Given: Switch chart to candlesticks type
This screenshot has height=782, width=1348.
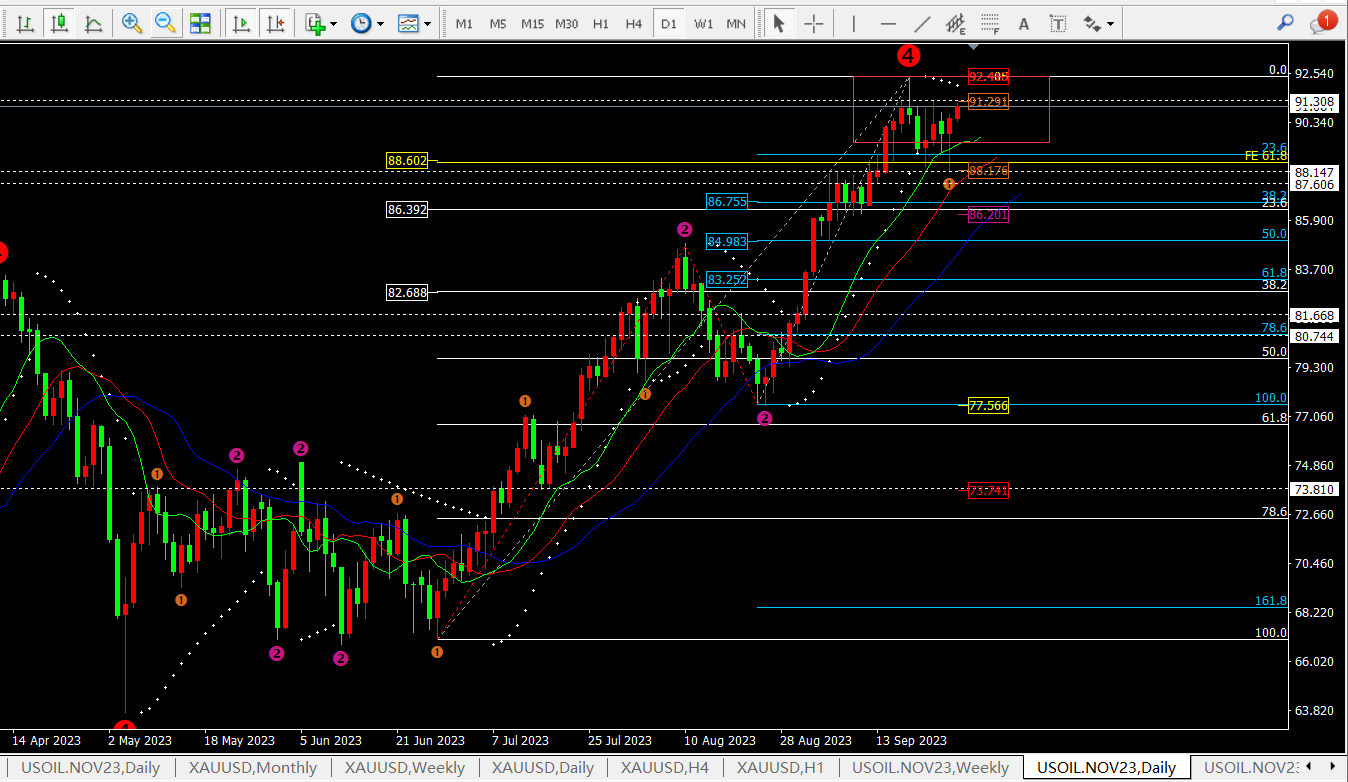Looking at the screenshot, I should click(x=61, y=23).
